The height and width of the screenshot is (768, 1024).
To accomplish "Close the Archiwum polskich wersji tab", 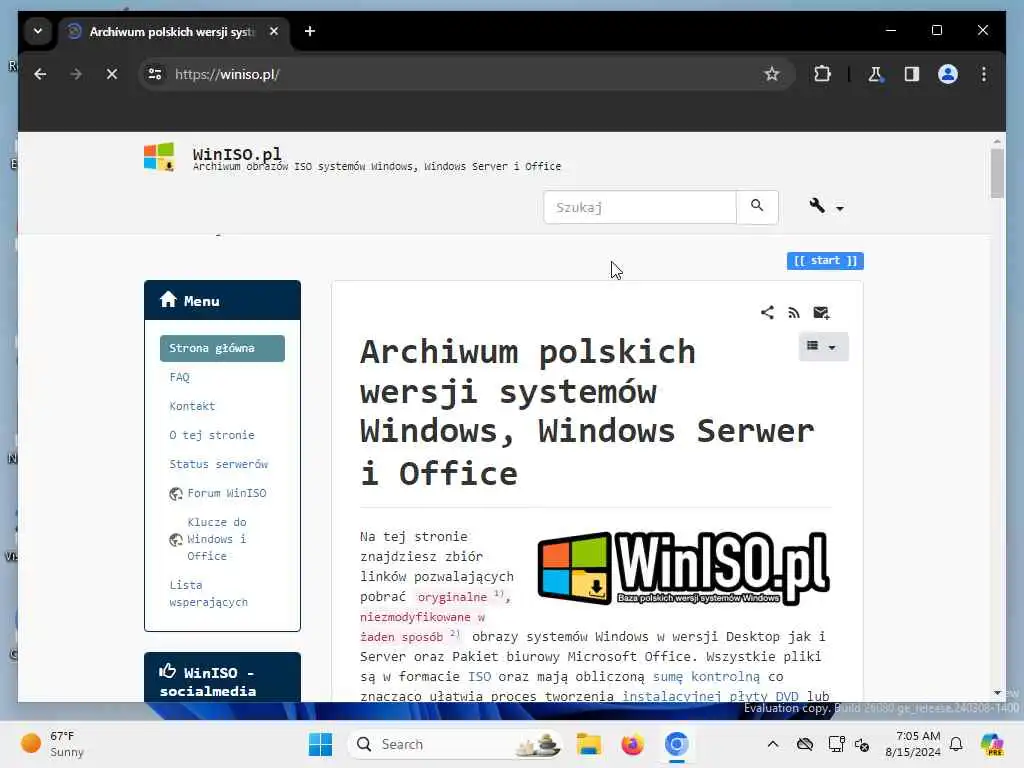I will click(x=274, y=31).
